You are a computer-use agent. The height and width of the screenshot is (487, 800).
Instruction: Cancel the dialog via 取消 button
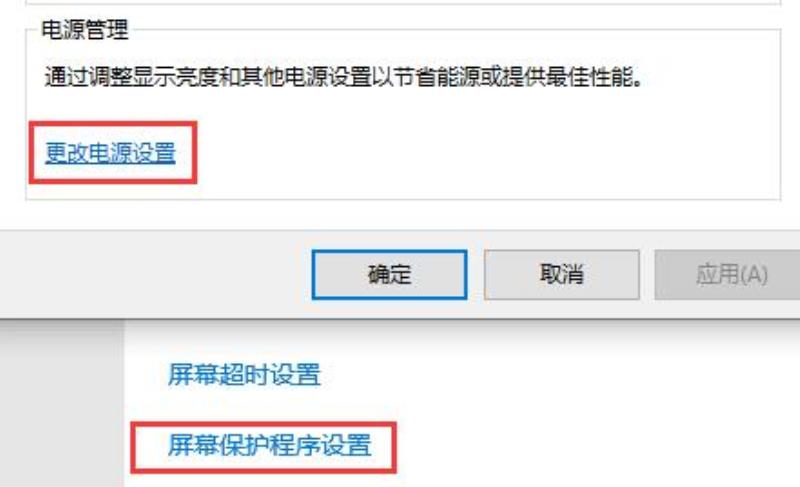click(x=561, y=274)
